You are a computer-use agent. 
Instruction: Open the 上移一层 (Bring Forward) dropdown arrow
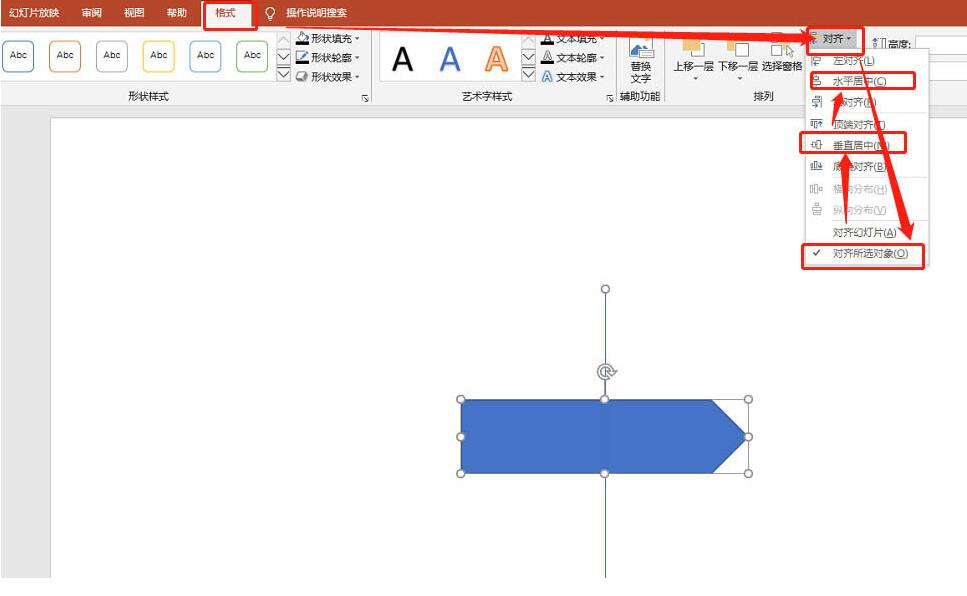pyautogui.click(x=695, y=79)
